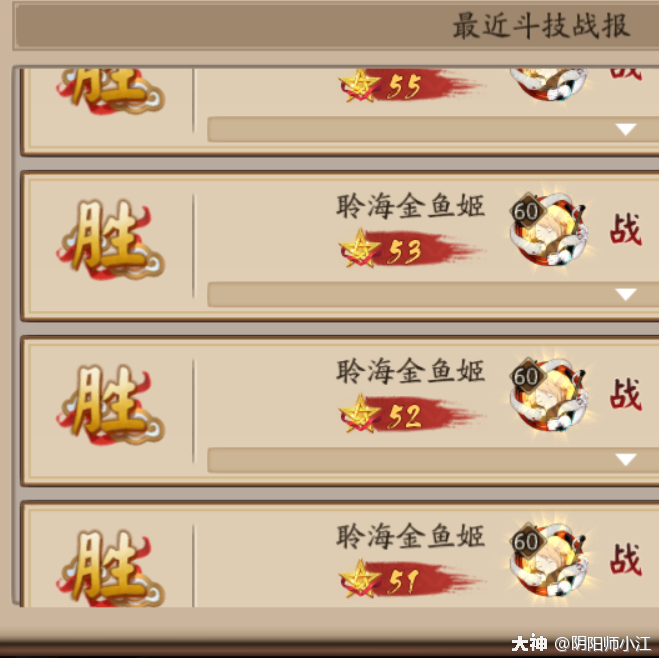Click the victory badge in the 55-star row
659x658 pixels.
click(x=110, y=90)
